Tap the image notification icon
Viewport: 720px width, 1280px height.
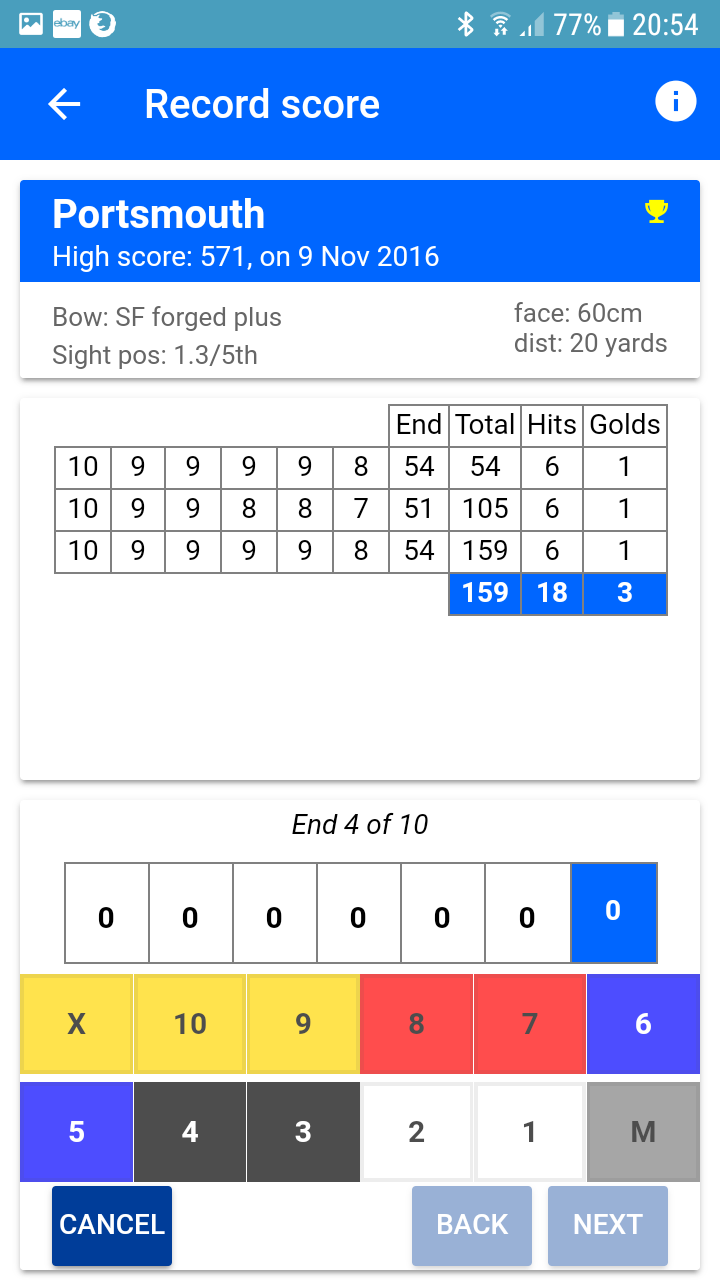31,24
